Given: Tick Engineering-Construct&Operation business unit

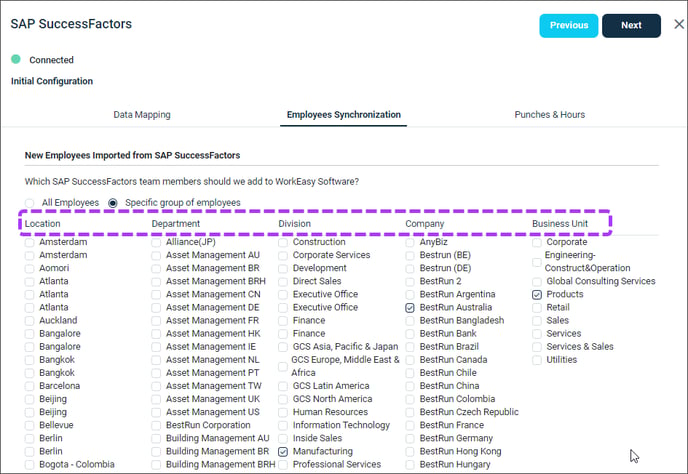Looking at the screenshot, I should coord(537,262).
